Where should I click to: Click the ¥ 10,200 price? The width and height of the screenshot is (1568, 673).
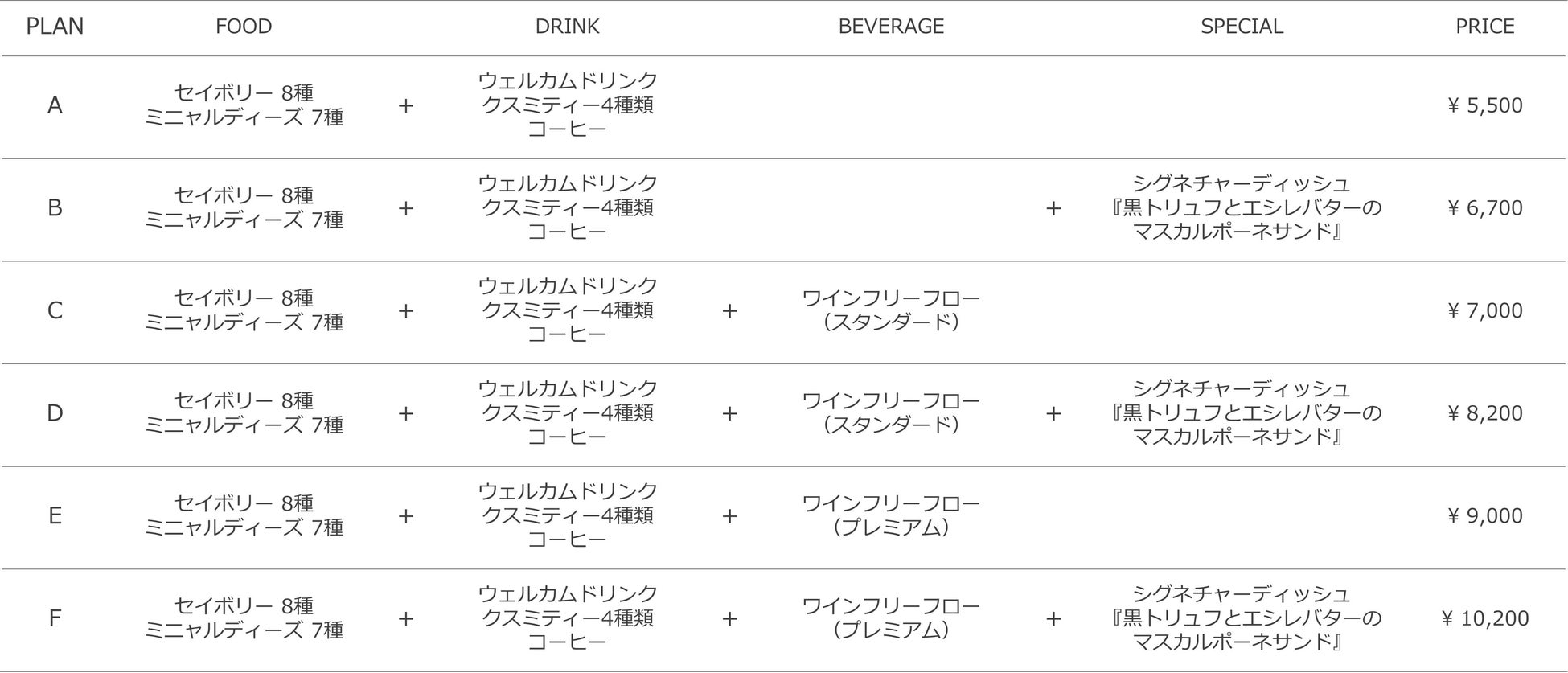(1484, 618)
